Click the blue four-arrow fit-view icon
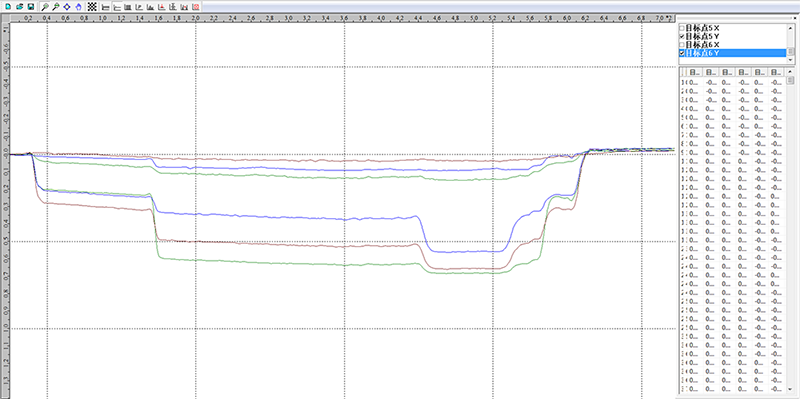Screen dimensions: 800x399 click(x=67, y=7)
